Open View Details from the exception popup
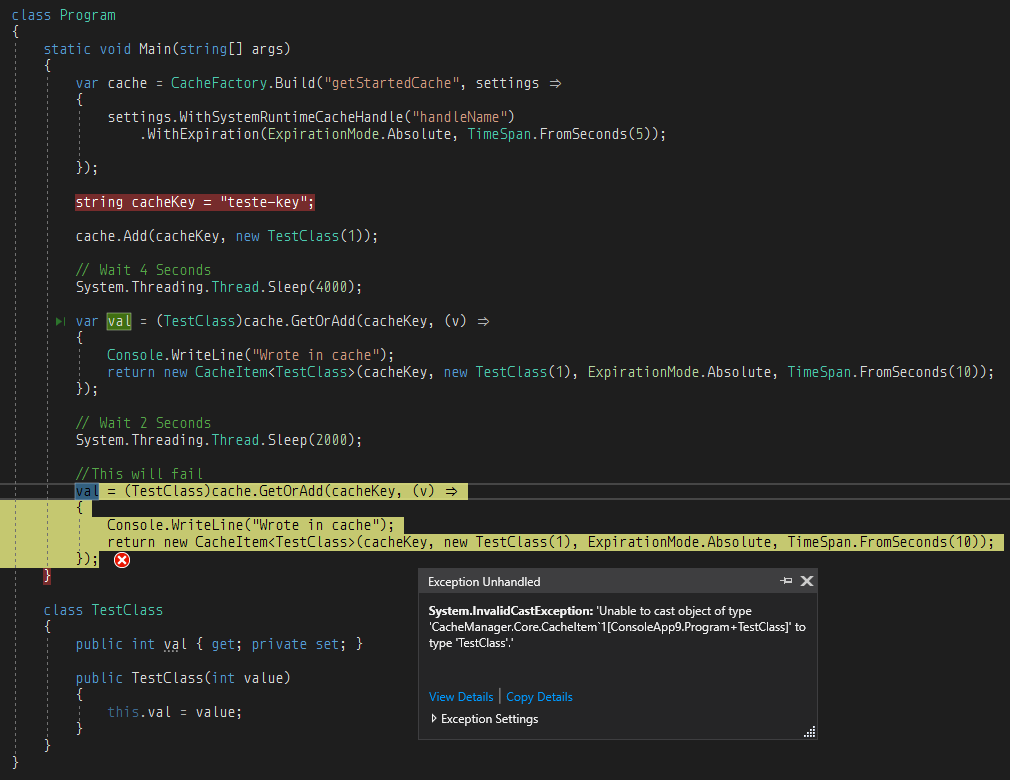This screenshot has width=1010, height=780. click(x=461, y=696)
